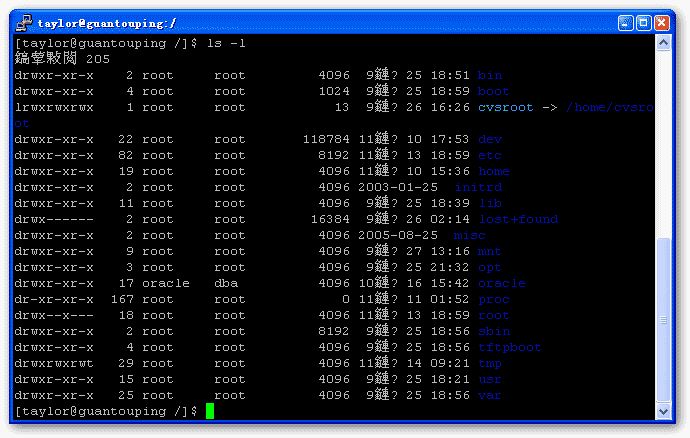The image size is (690, 438).
Task: Click the 'dr-xr-xr-x' permissions string
Action: pos(54,300)
